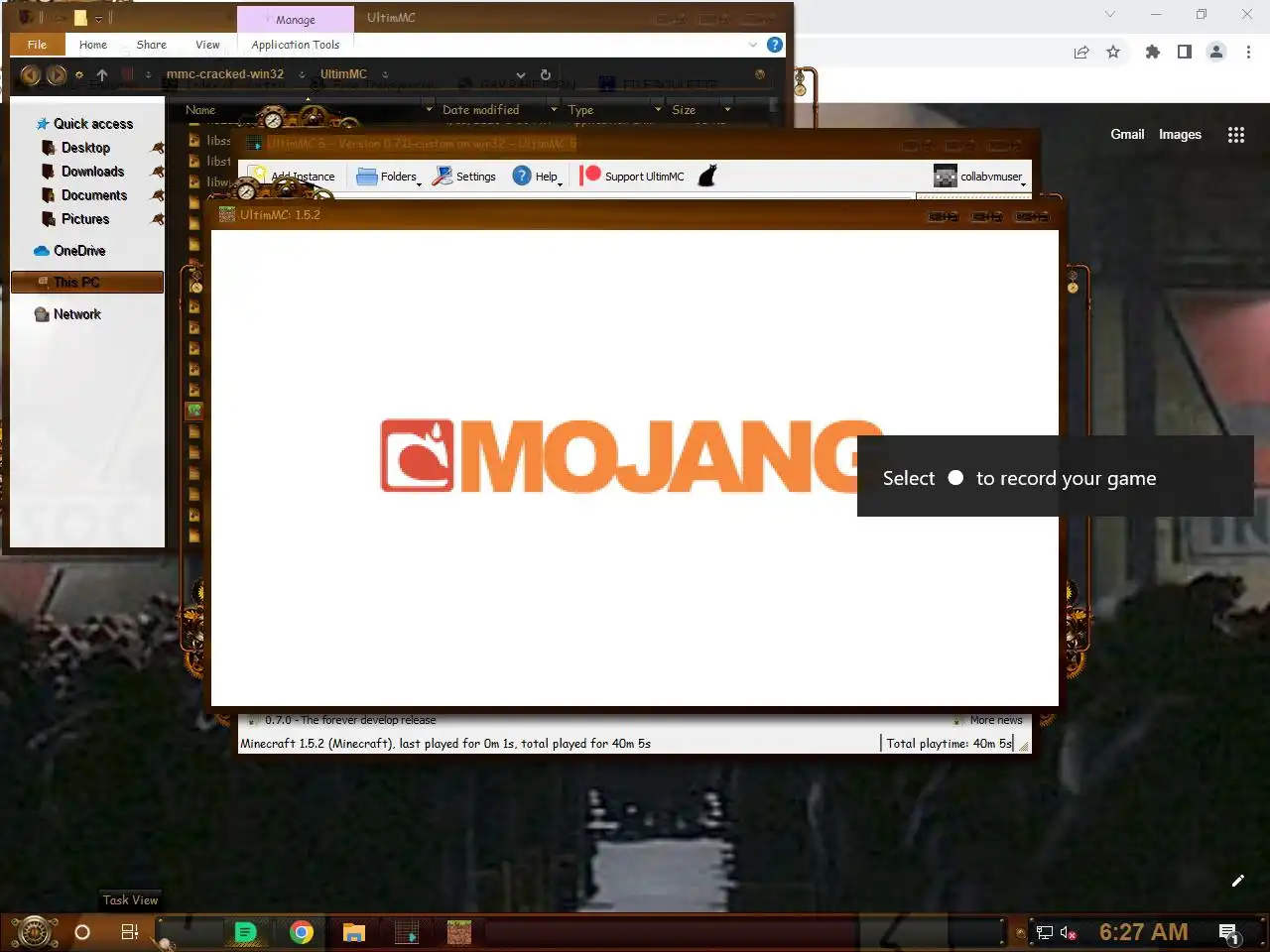Open Settings in the UltimMC toolbar

click(464, 177)
